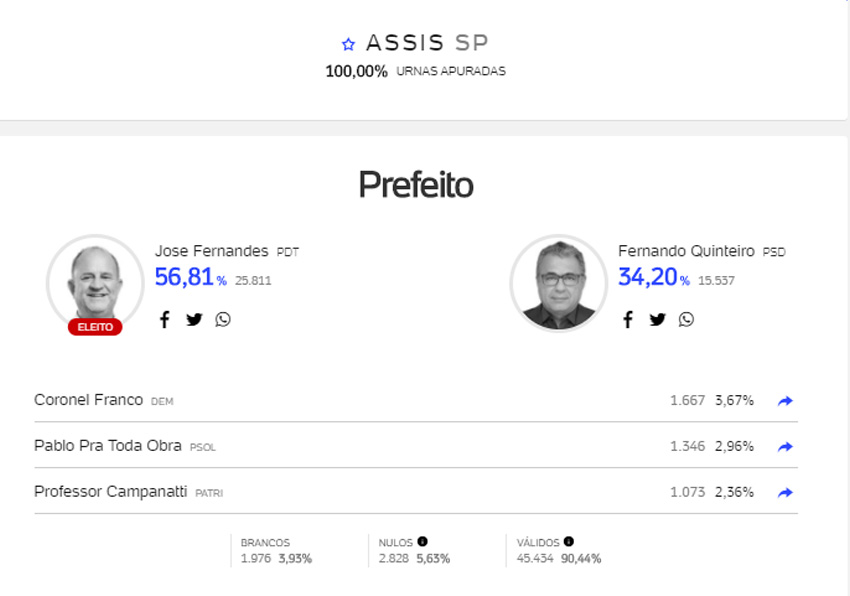Click the Jose Fernandes name
Image resolution: width=850 pixels, height=596 pixels.
[x=211, y=251]
